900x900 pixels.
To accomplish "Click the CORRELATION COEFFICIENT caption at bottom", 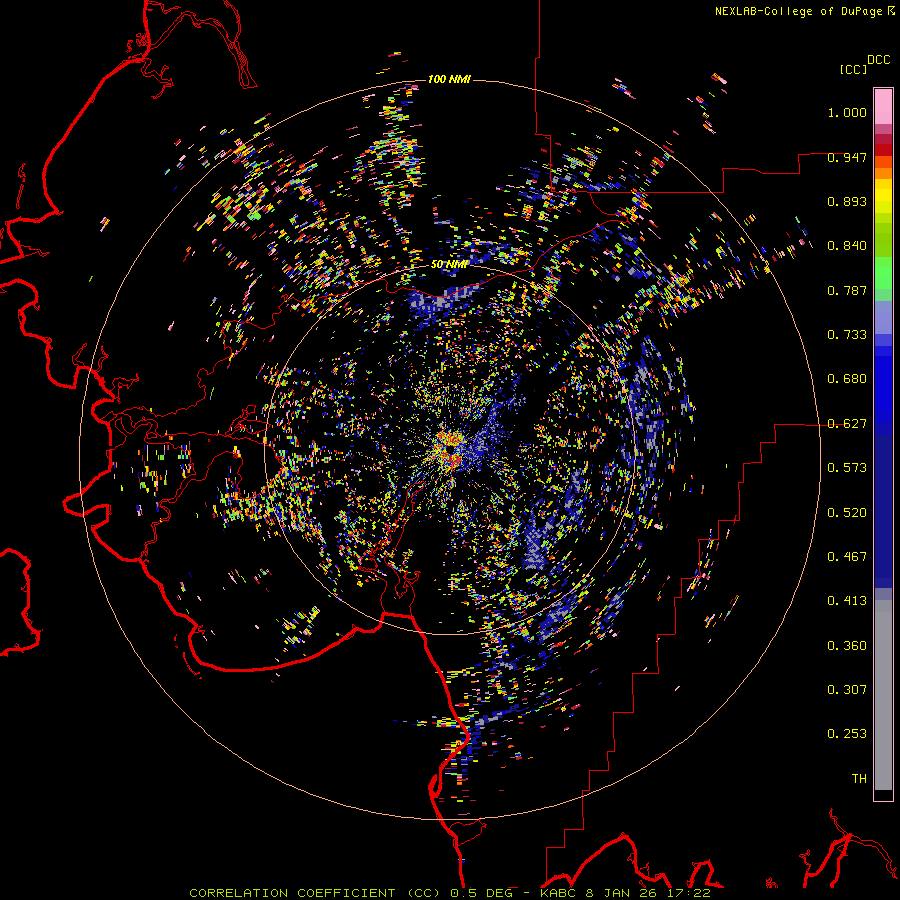I will tap(450, 893).
